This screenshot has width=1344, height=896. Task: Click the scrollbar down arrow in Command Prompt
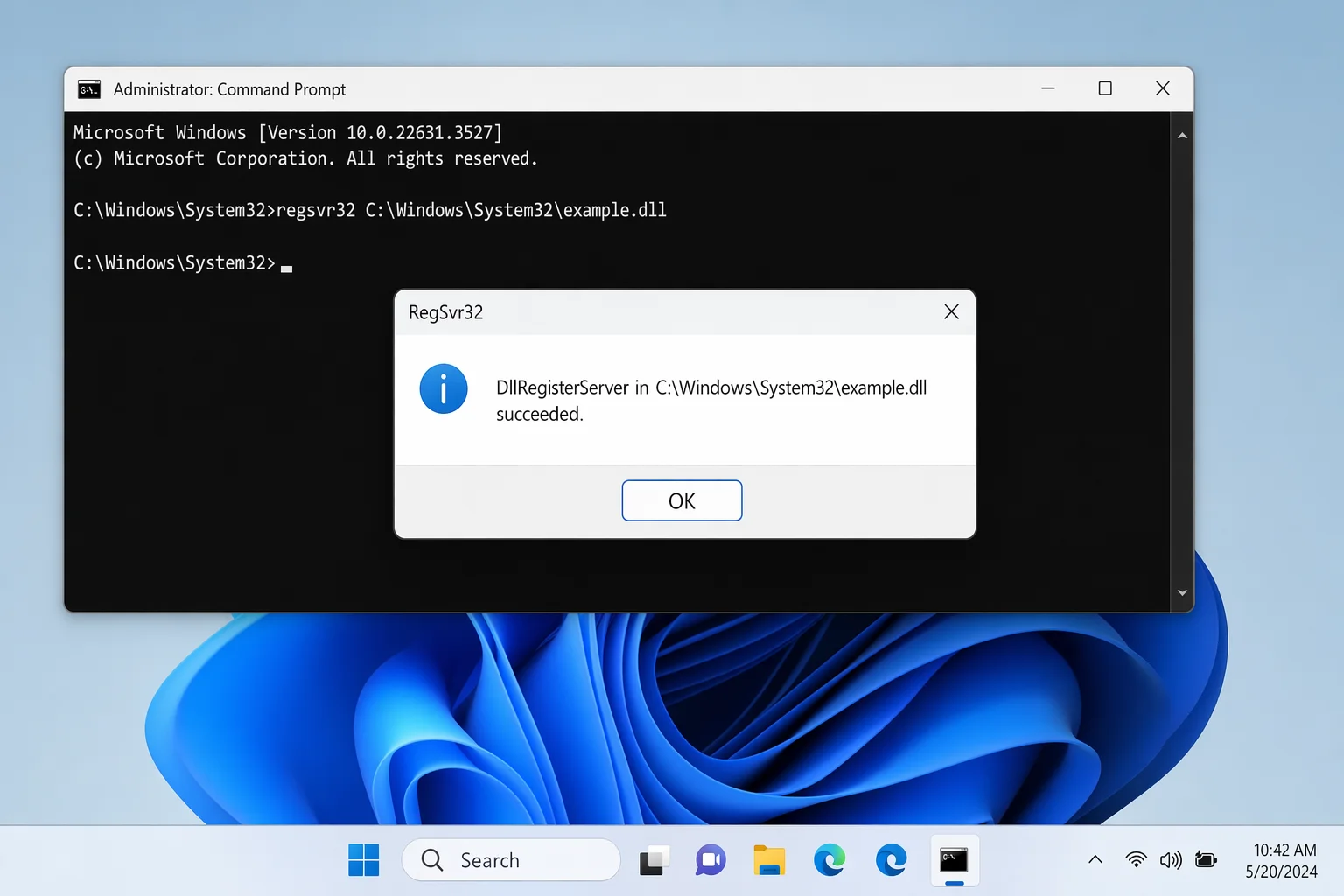[1182, 592]
